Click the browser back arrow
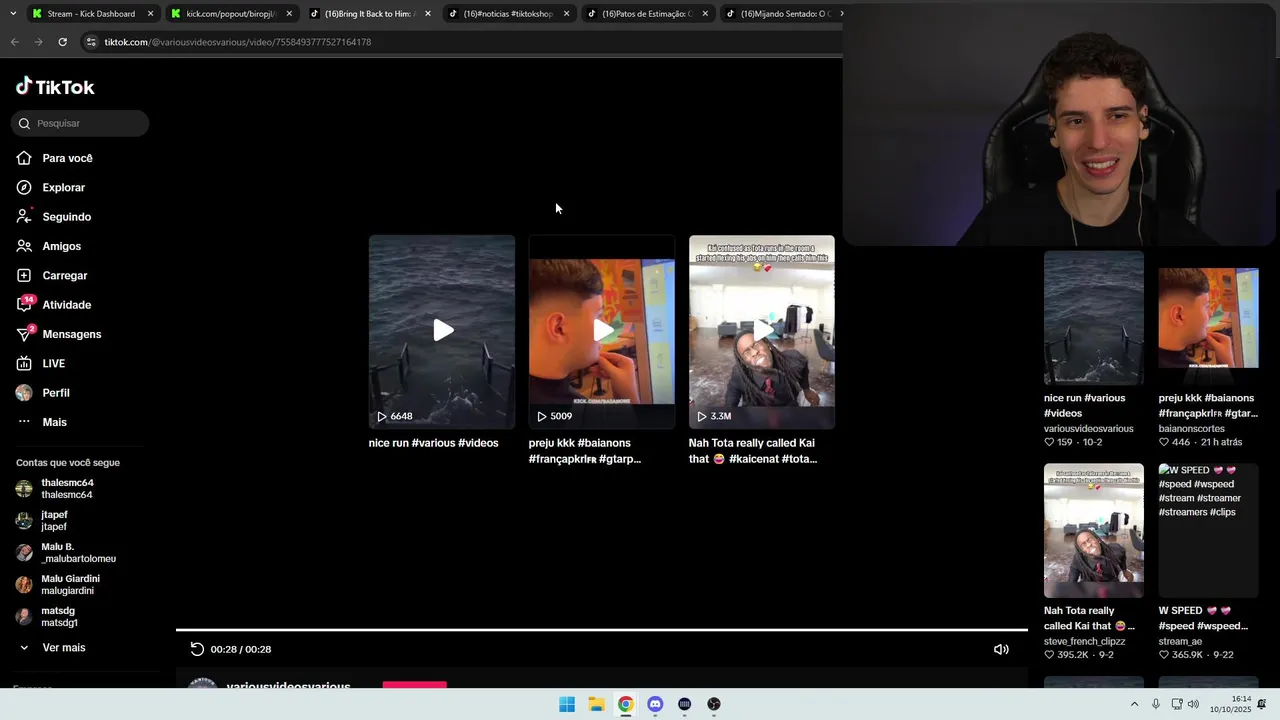This screenshot has width=1280, height=720. pos(14,42)
